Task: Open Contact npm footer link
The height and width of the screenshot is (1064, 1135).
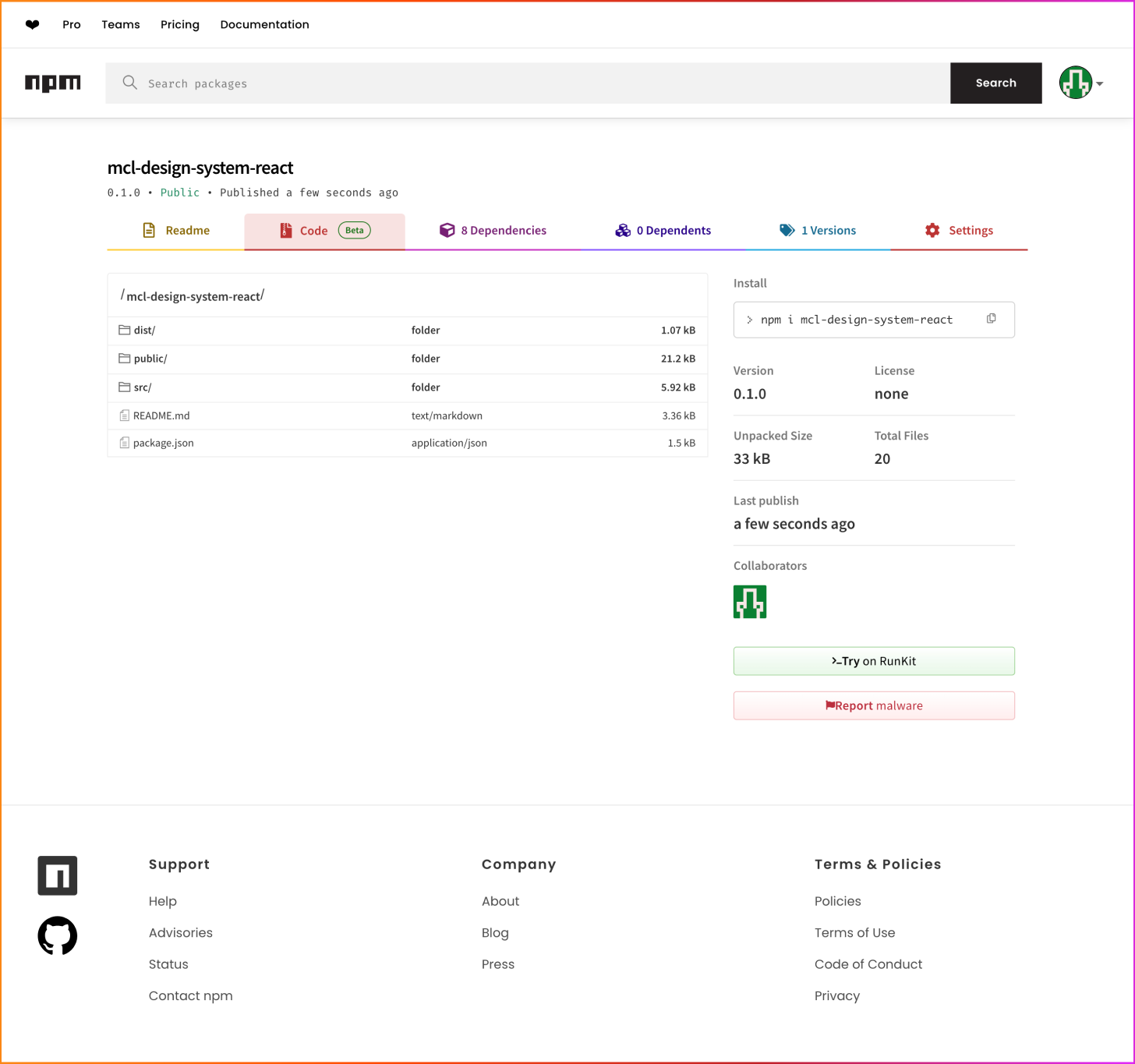Action: [191, 995]
